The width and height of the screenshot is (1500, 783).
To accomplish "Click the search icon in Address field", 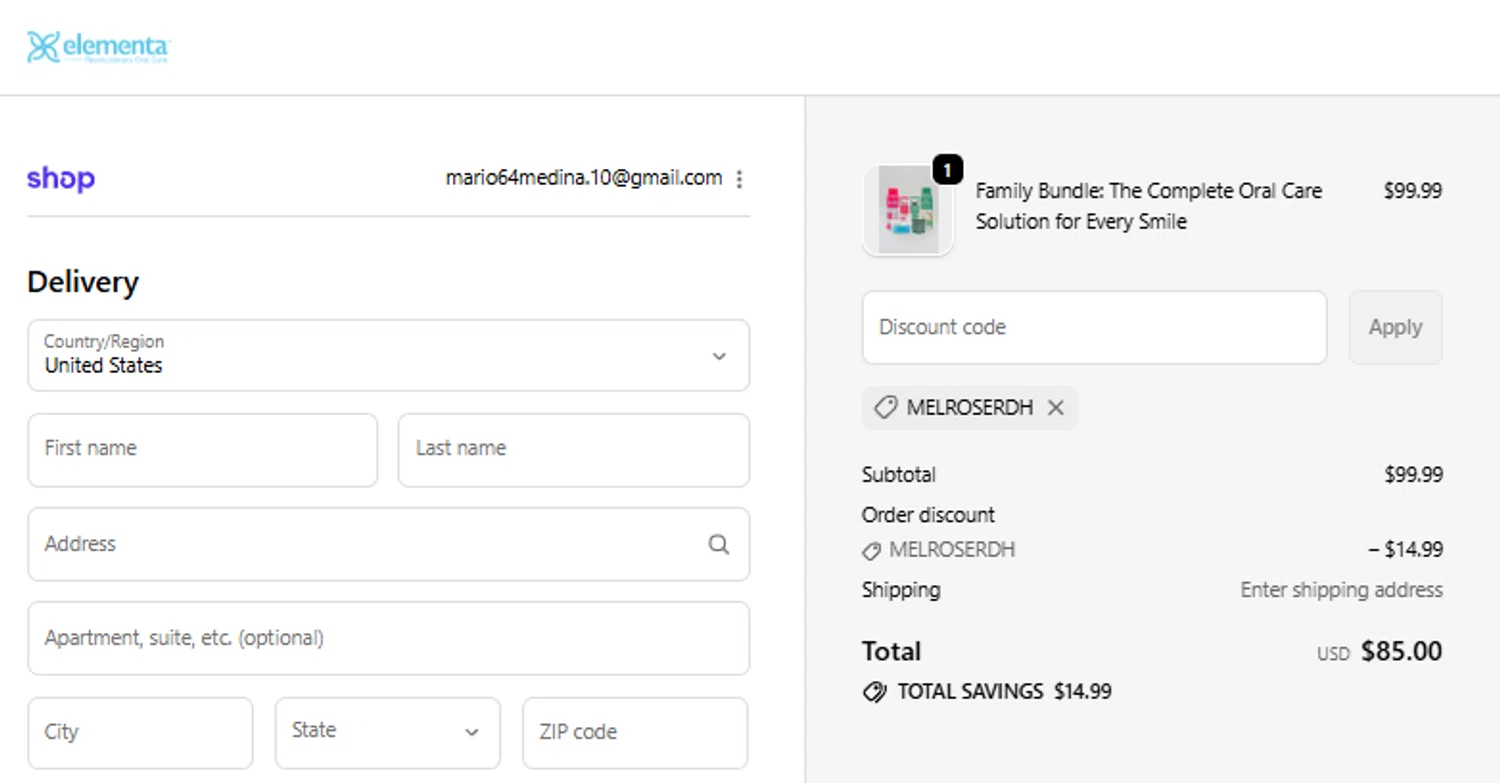I will [718, 544].
